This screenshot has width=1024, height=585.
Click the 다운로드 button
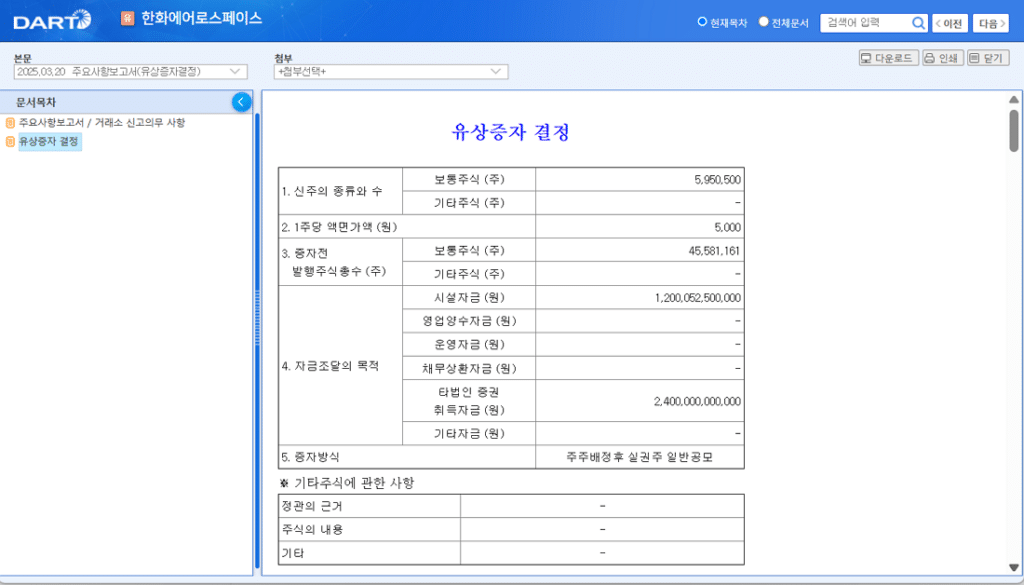[889, 58]
